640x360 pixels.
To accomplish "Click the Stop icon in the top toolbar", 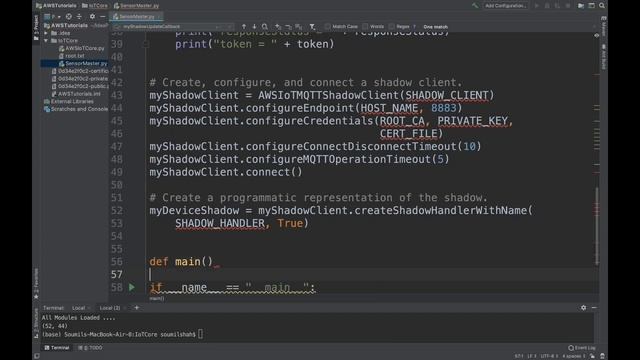I will click(568, 6).
